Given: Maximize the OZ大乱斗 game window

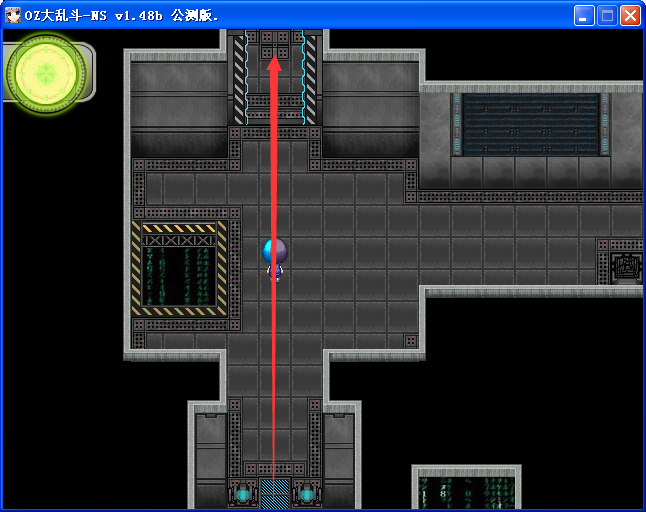Looking at the screenshot, I should coord(607,16).
